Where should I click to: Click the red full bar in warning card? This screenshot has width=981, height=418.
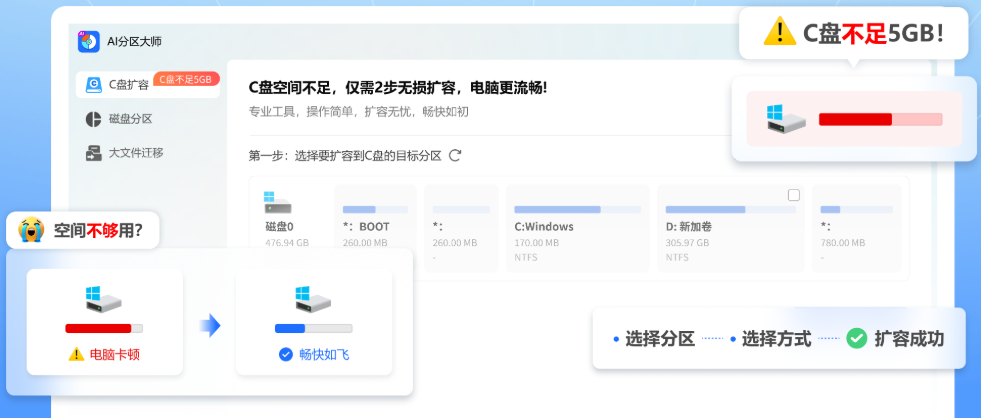tap(855, 120)
